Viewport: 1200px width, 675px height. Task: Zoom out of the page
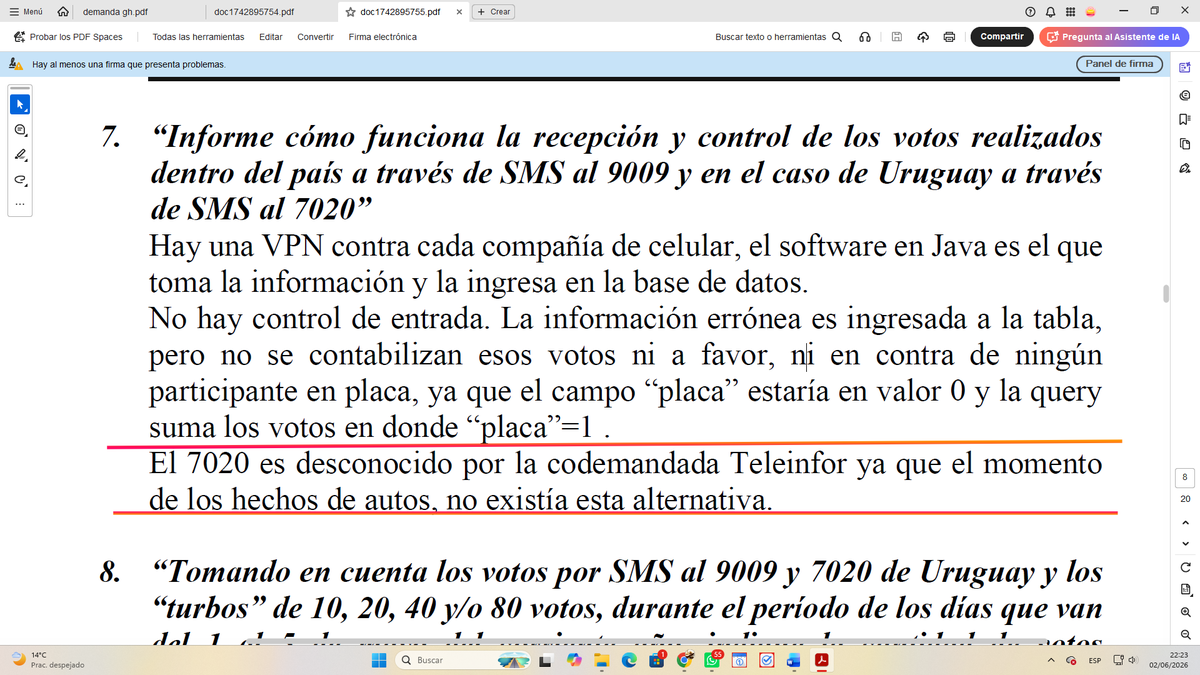pyautogui.click(x=1185, y=634)
